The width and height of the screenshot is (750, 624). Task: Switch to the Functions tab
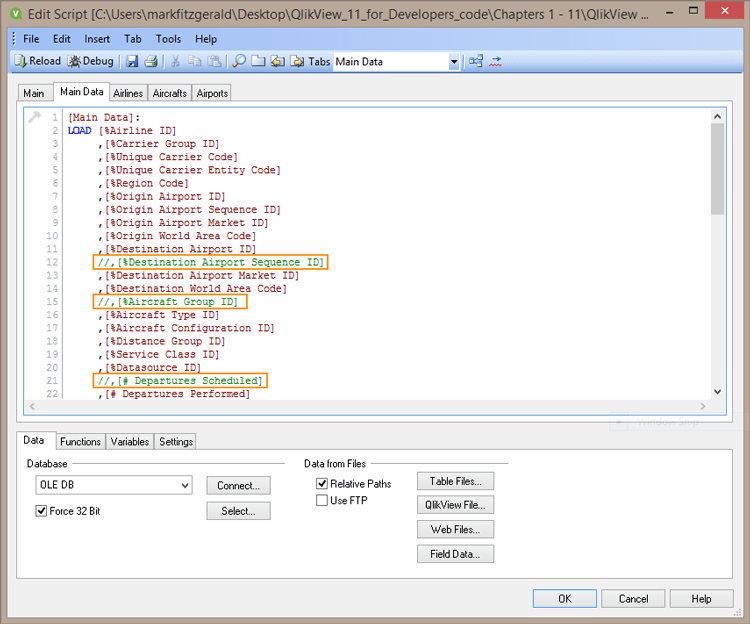pyautogui.click(x=80, y=442)
